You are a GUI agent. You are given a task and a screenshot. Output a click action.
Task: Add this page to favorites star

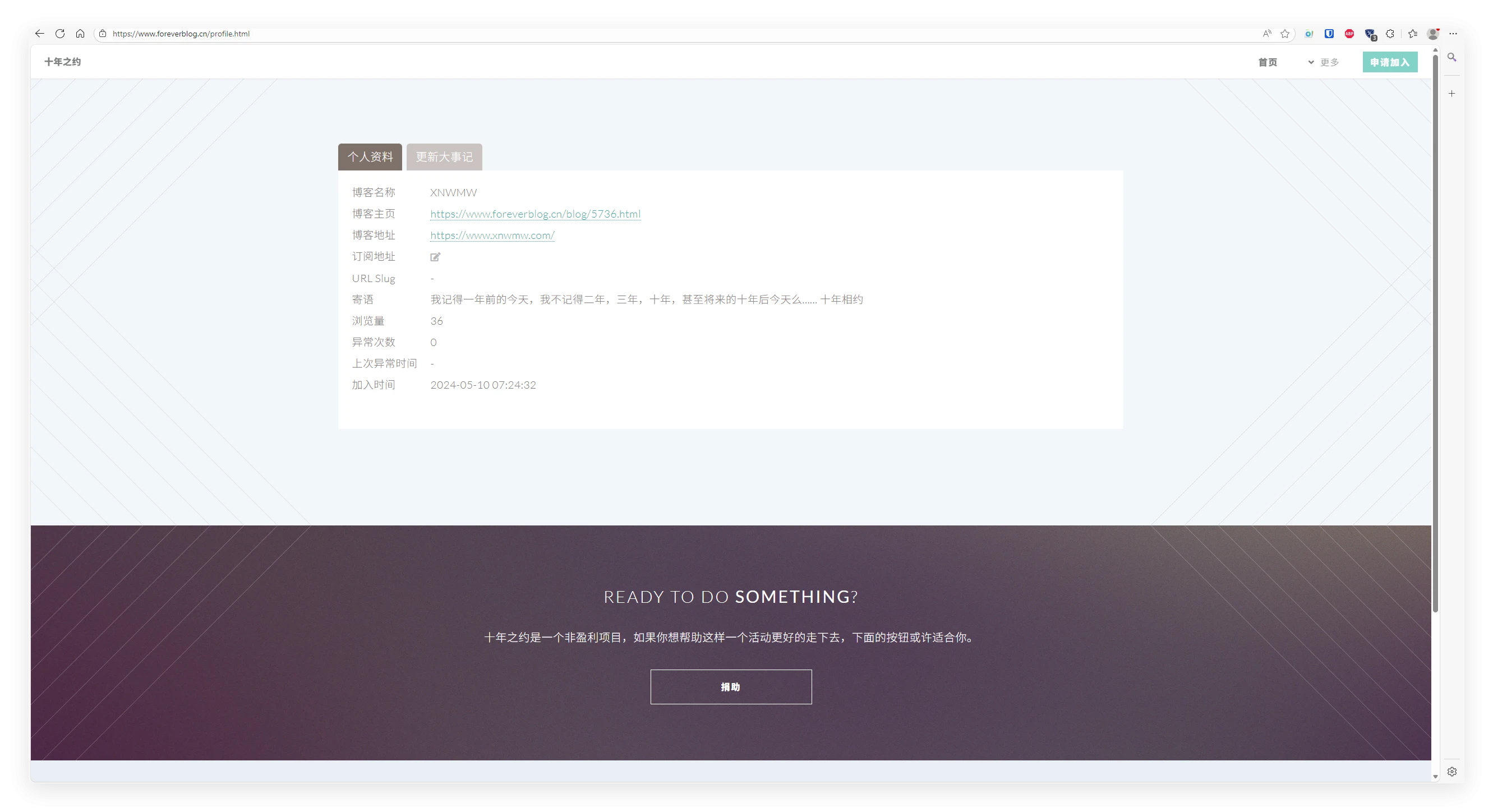[x=1285, y=34]
